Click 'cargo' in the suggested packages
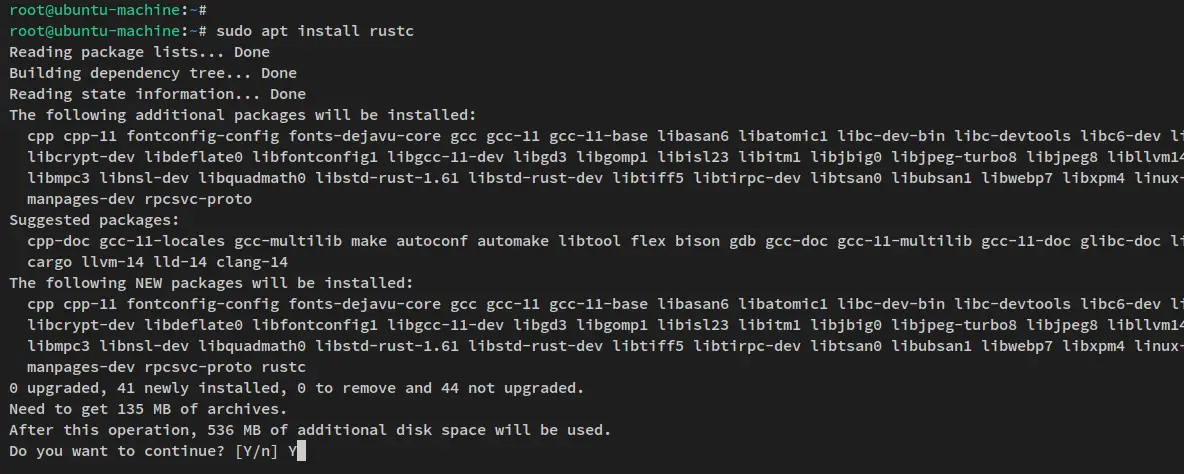The width and height of the screenshot is (1184, 474). point(49,263)
